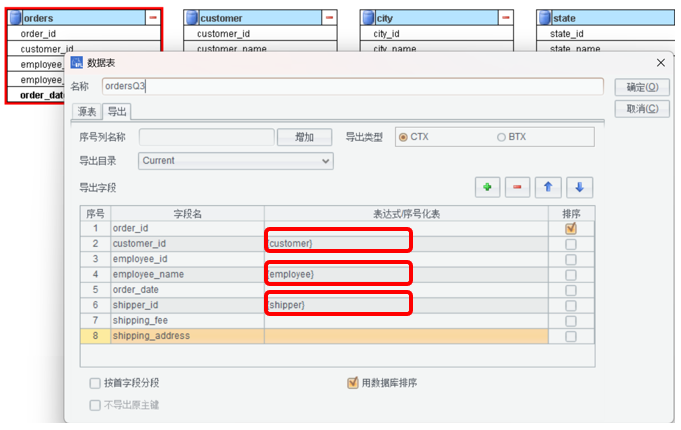Collapse the customer table with minus icon

(x=329, y=18)
